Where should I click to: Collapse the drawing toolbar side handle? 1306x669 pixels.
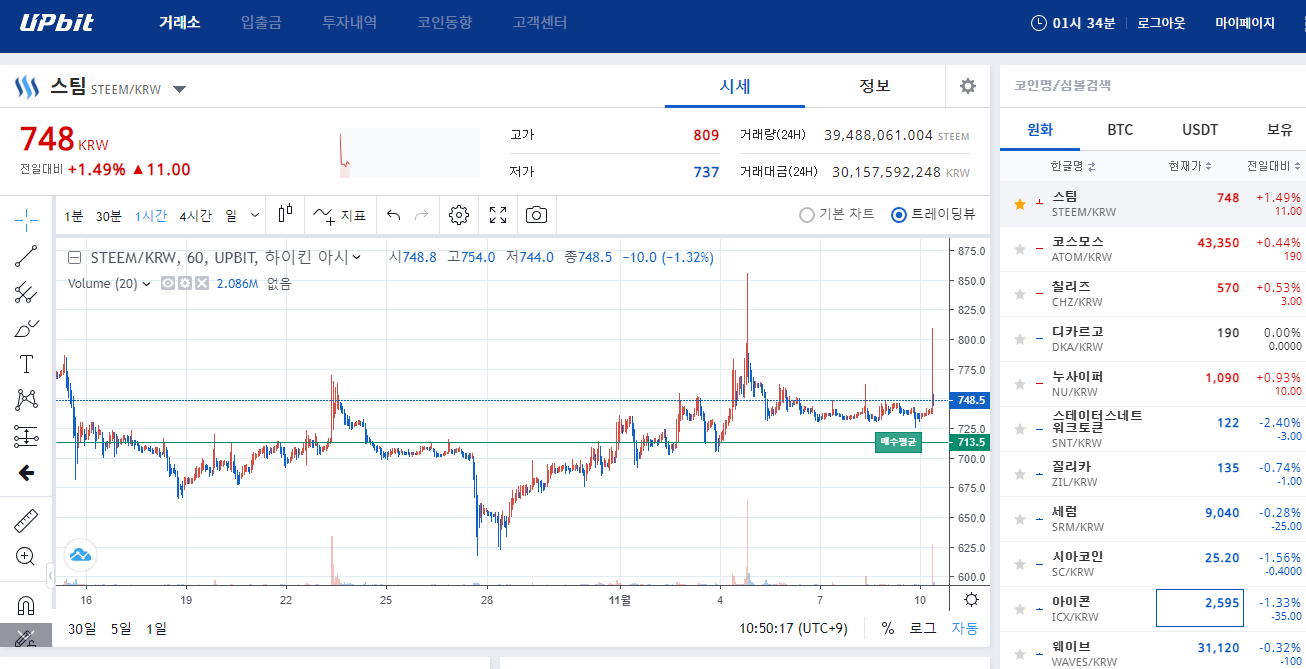(51, 575)
